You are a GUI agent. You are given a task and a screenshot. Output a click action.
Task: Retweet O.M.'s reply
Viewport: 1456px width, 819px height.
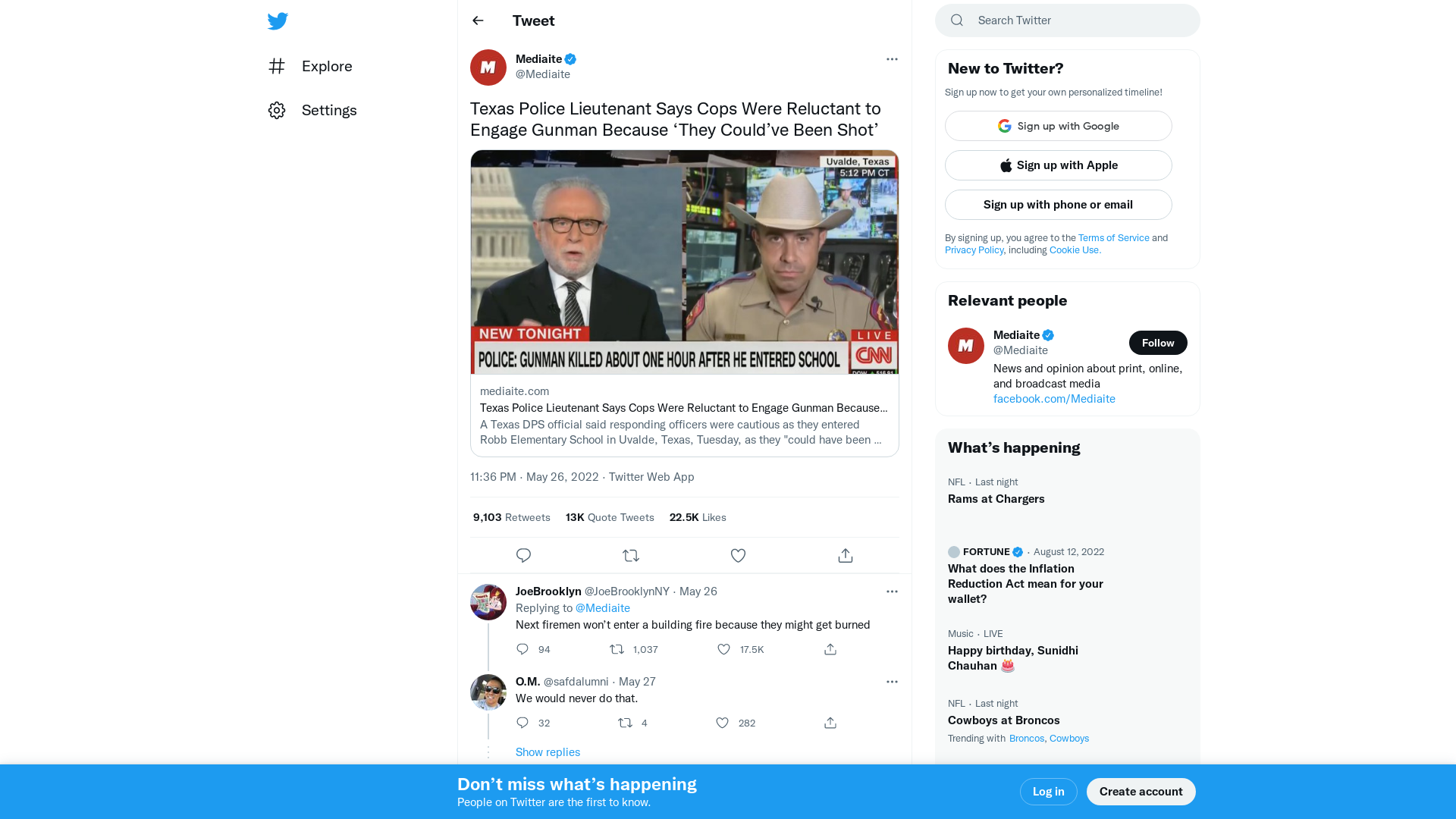626,723
